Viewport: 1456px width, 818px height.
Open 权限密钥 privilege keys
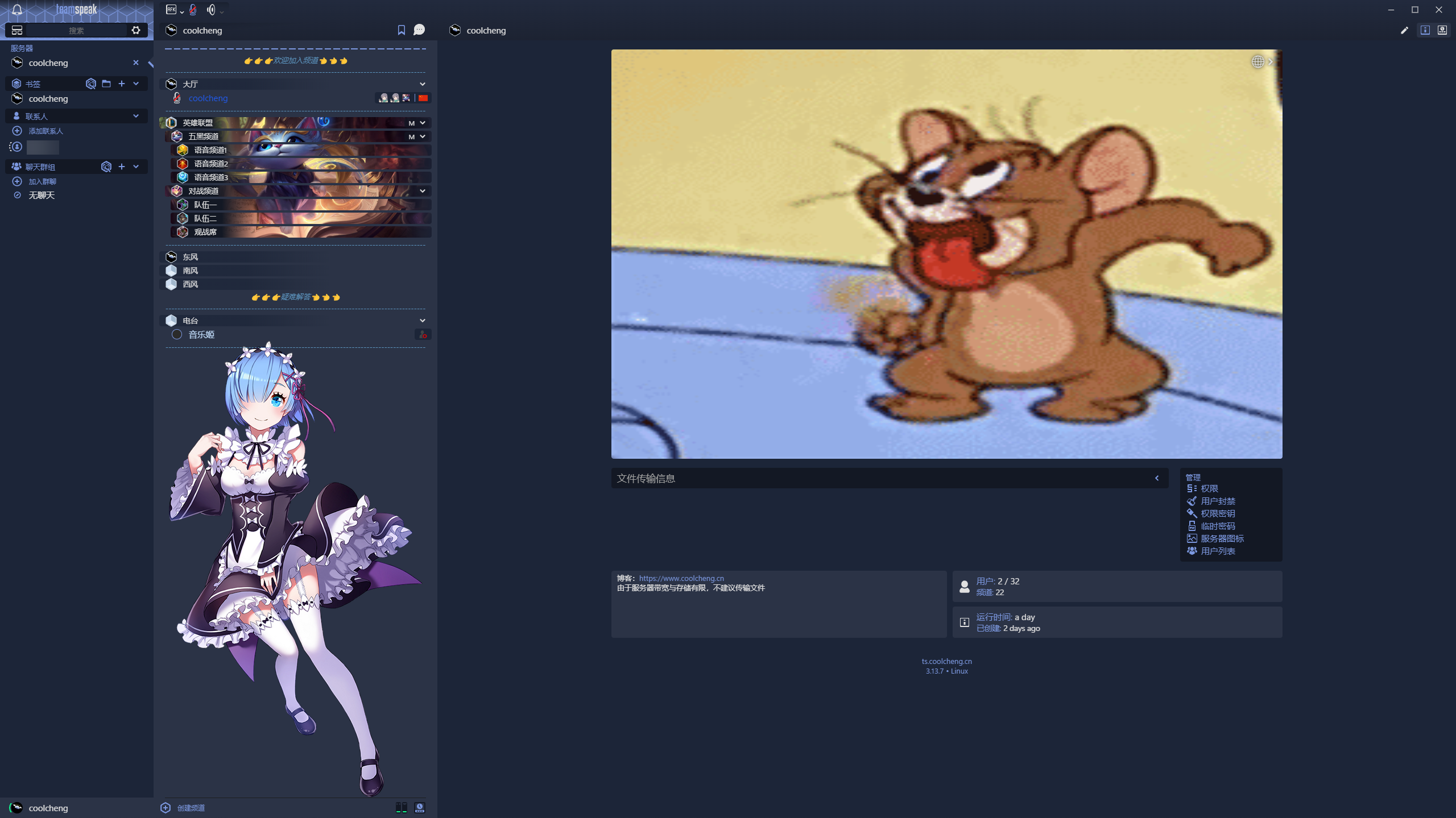pos(1211,513)
